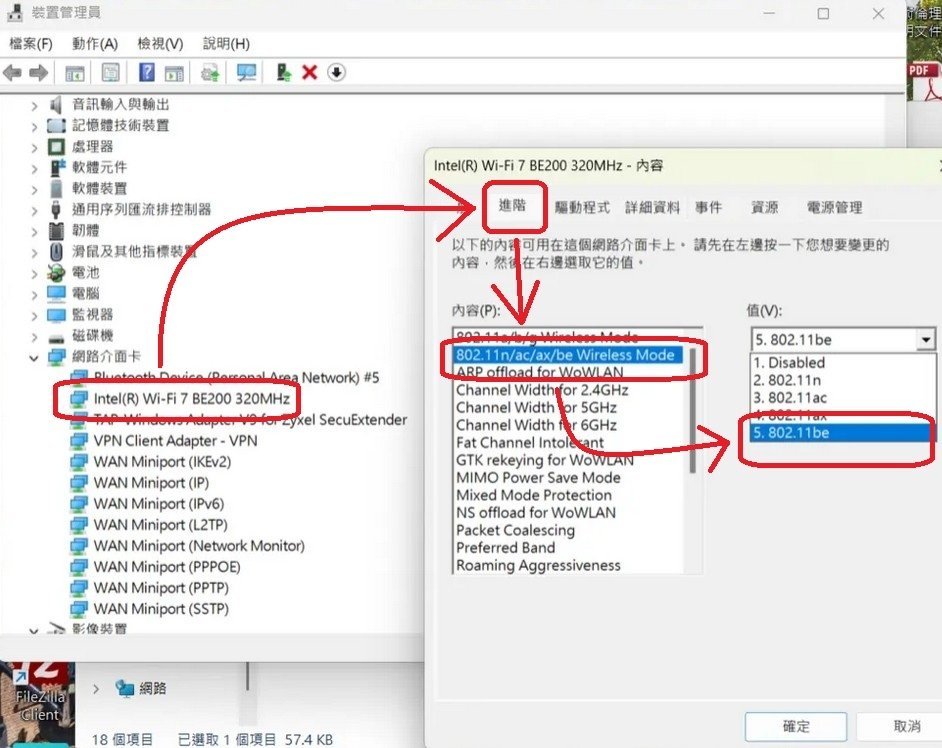The height and width of the screenshot is (748, 942).
Task: Click the speaker icon beside 音訊輸入與輸出
Action: [56, 105]
